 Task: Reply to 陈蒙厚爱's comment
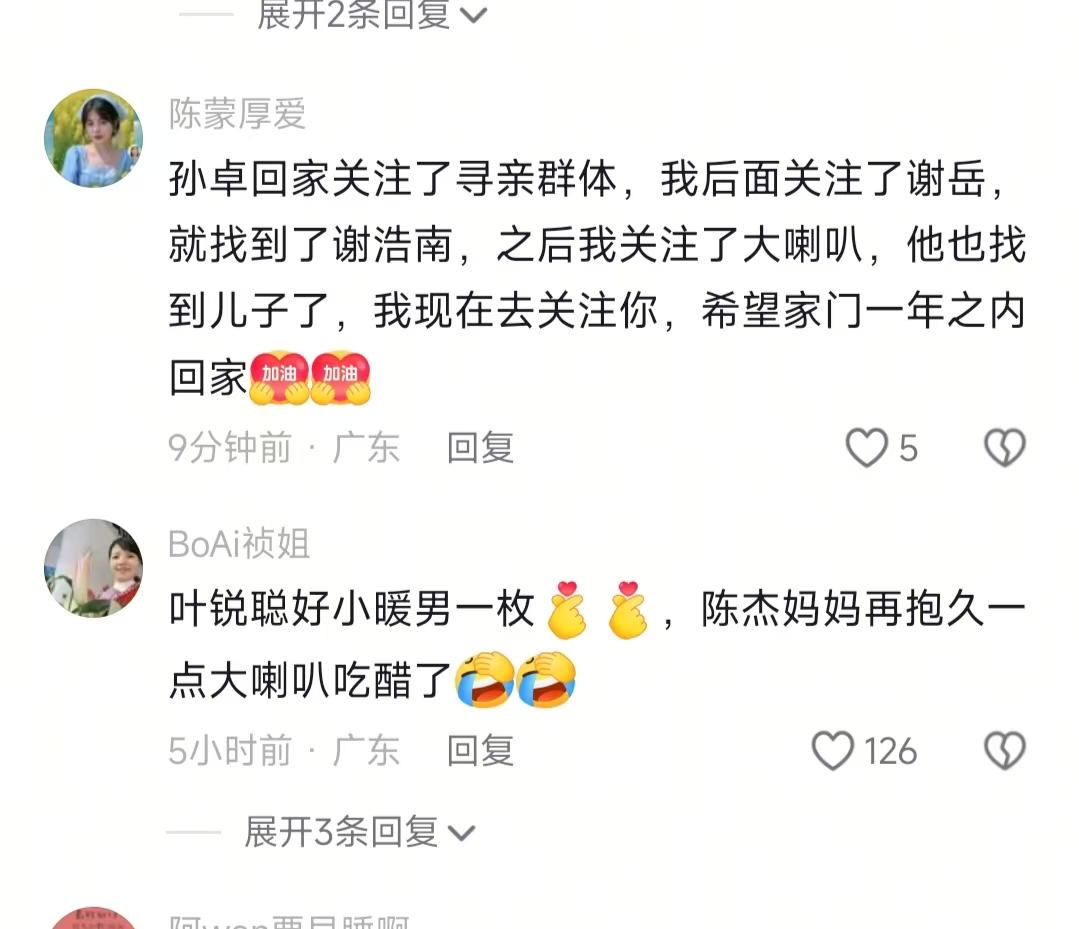point(480,448)
